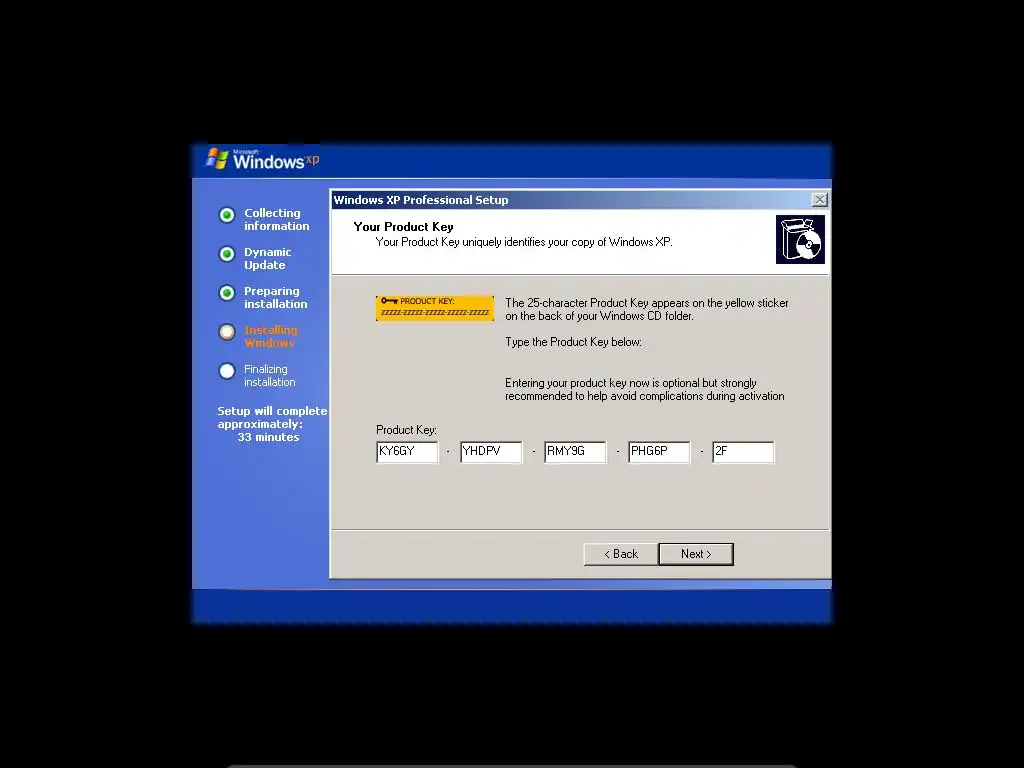Focus the fourth product key field PHG6P
This screenshot has width=1024, height=768.
pyautogui.click(x=659, y=452)
